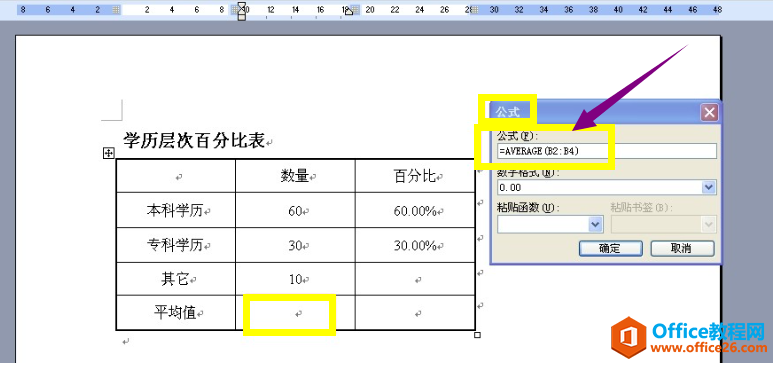The image size is (774, 365).
Task: Open the 粘贴函数 dropdown
Action: (x=595, y=225)
